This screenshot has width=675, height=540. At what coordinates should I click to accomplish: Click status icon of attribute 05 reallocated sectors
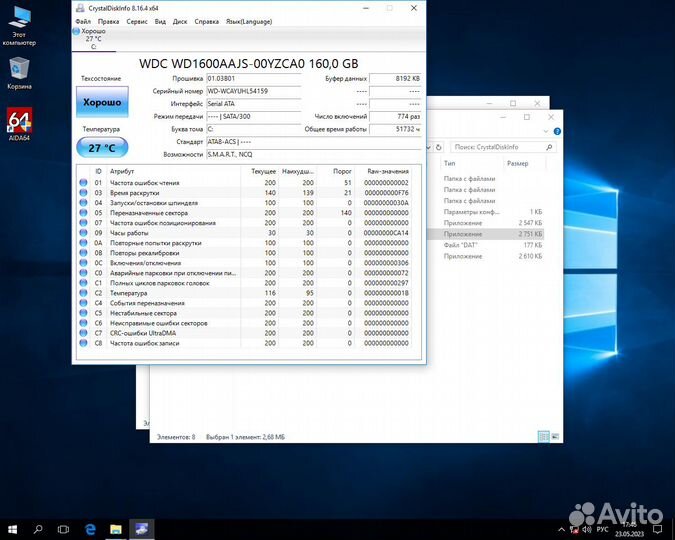pyautogui.click(x=84, y=213)
